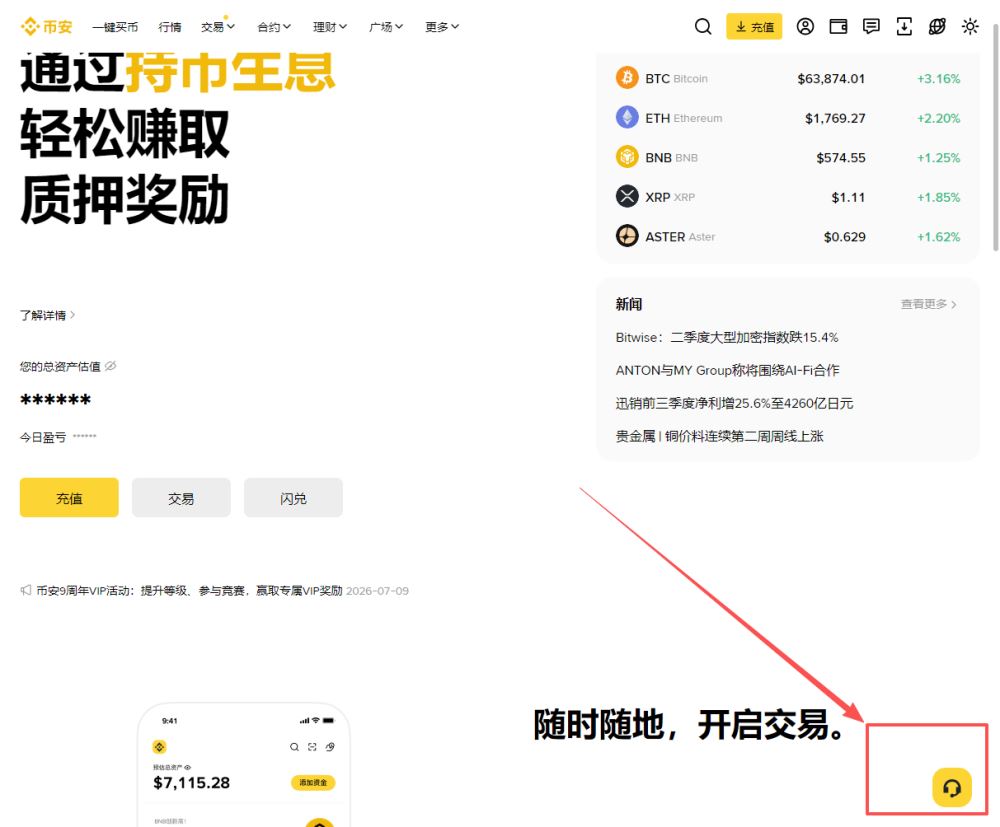Open Bitwise crypto index news headline

coord(727,337)
